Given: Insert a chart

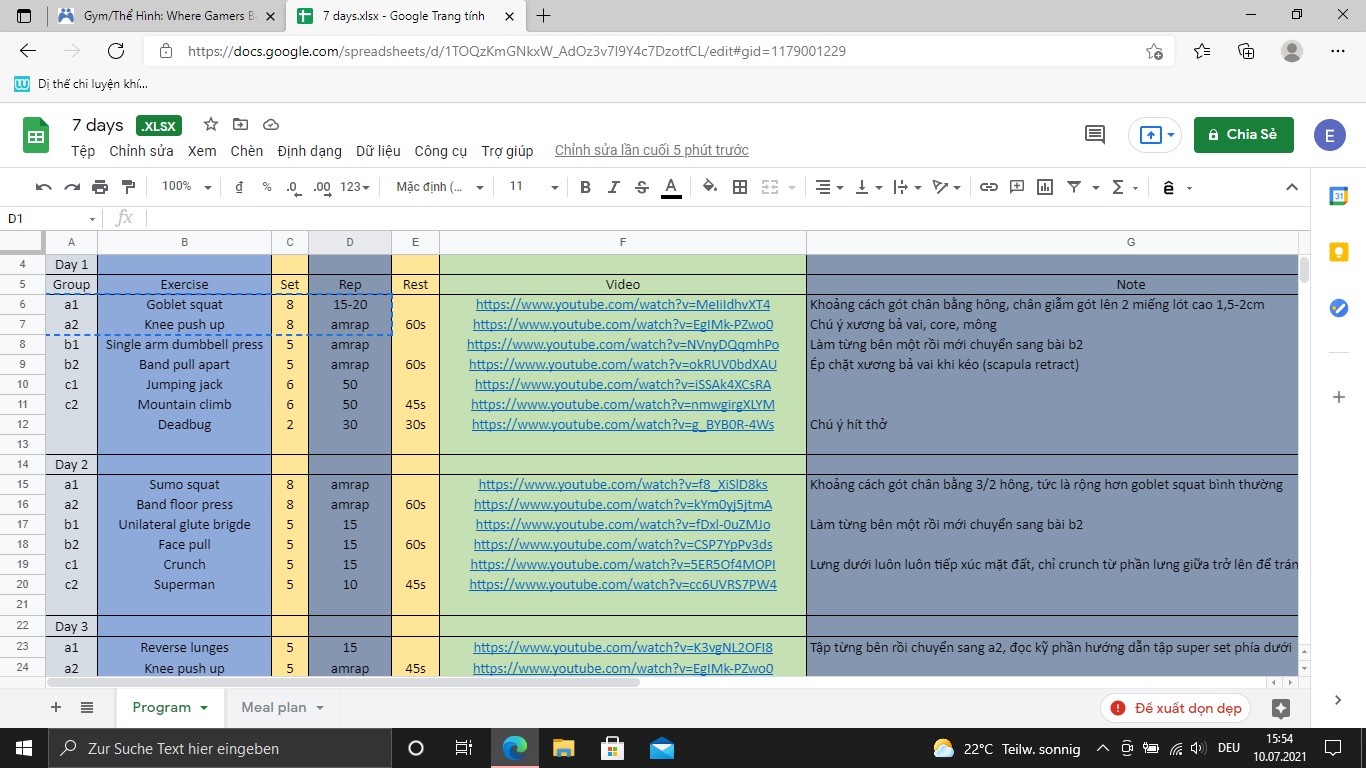Looking at the screenshot, I should 1045,187.
